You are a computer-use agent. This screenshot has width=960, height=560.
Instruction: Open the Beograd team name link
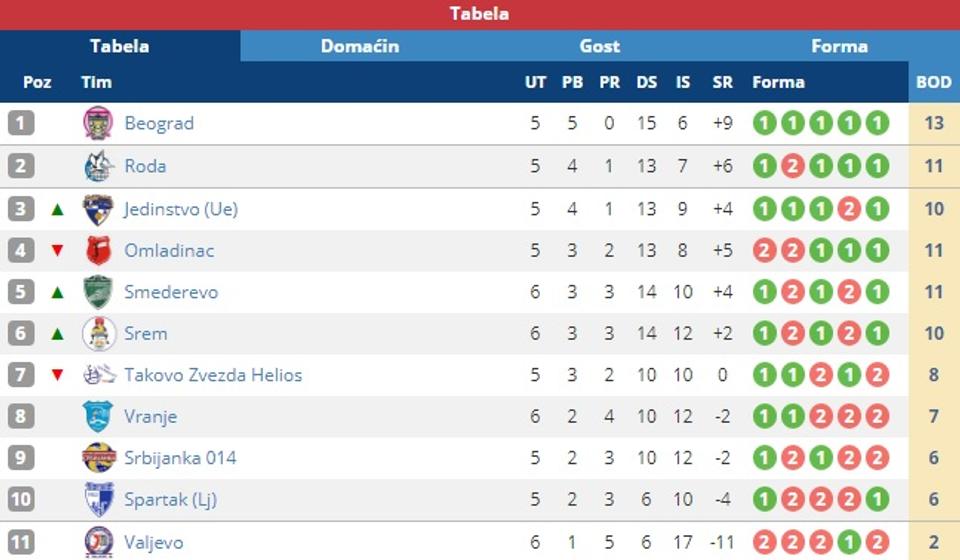159,124
